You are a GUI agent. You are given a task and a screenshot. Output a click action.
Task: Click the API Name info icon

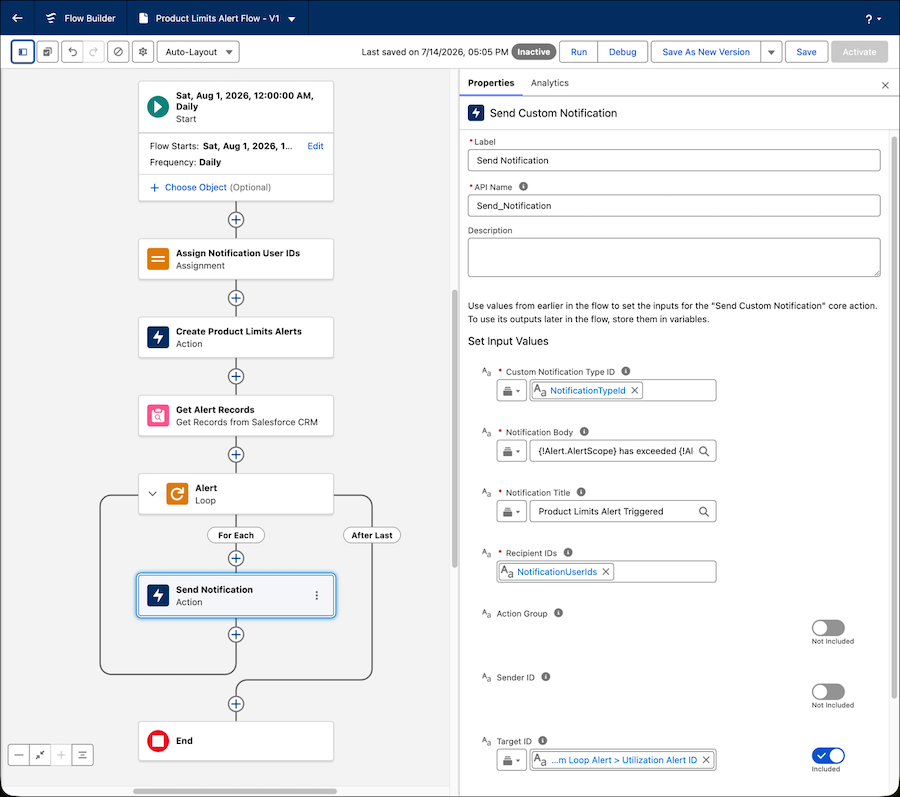[x=523, y=186]
